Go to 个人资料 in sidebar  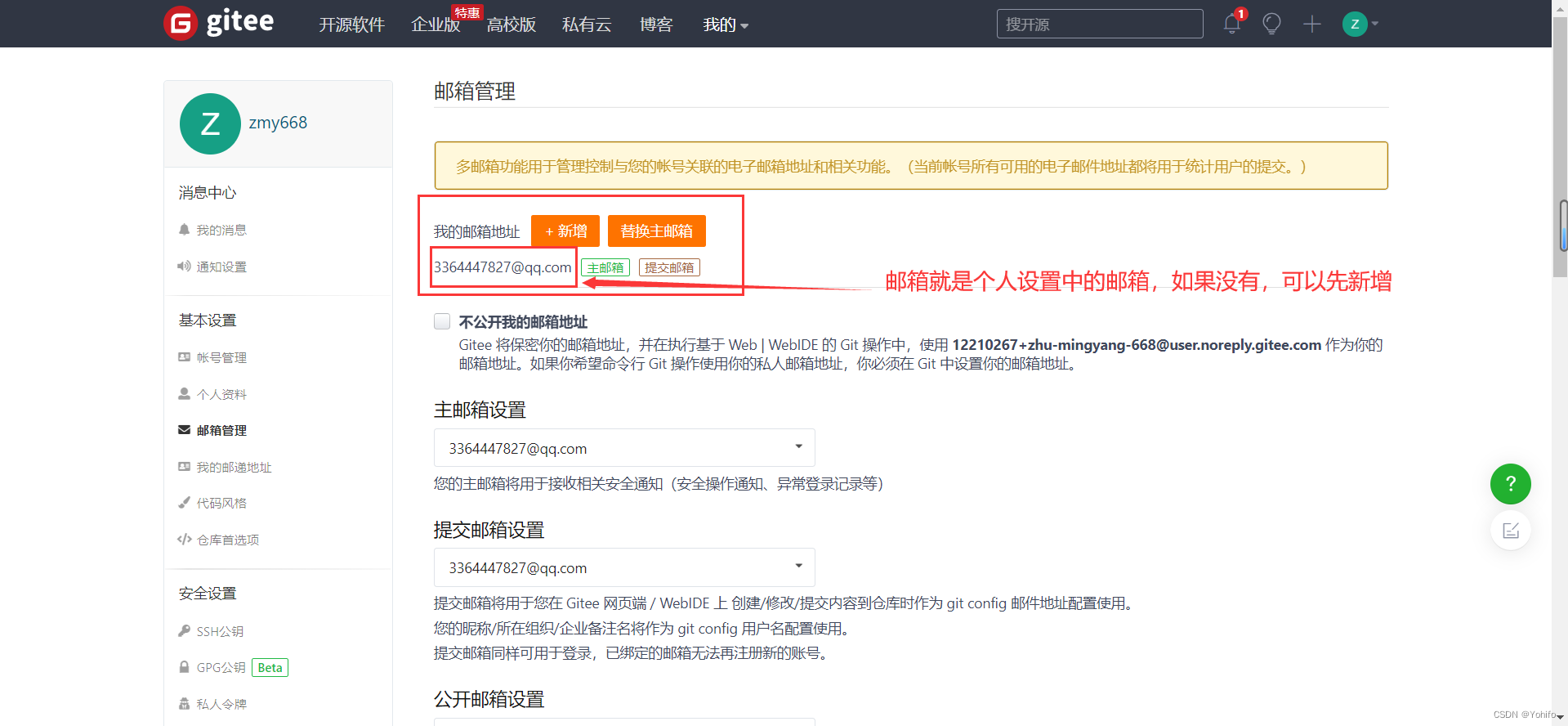(x=221, y=395)
